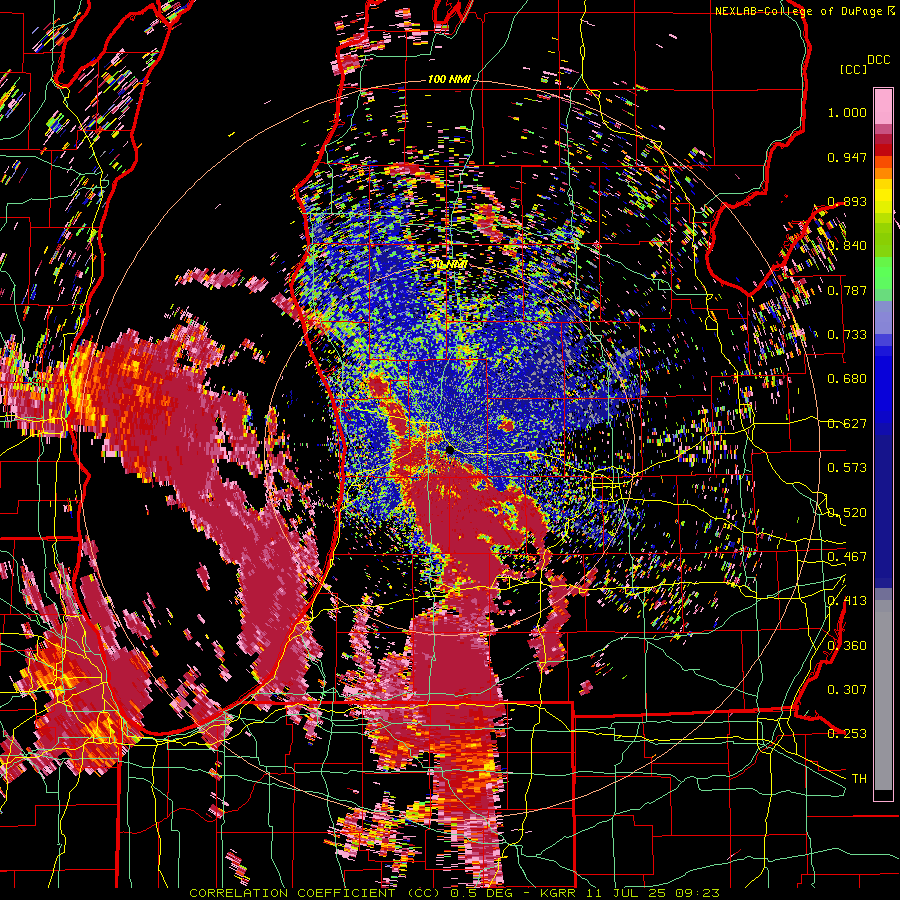This screenshot has width=900, height=900.
Task: Click the 0.360 value on the scale
Action: [847, 646]
